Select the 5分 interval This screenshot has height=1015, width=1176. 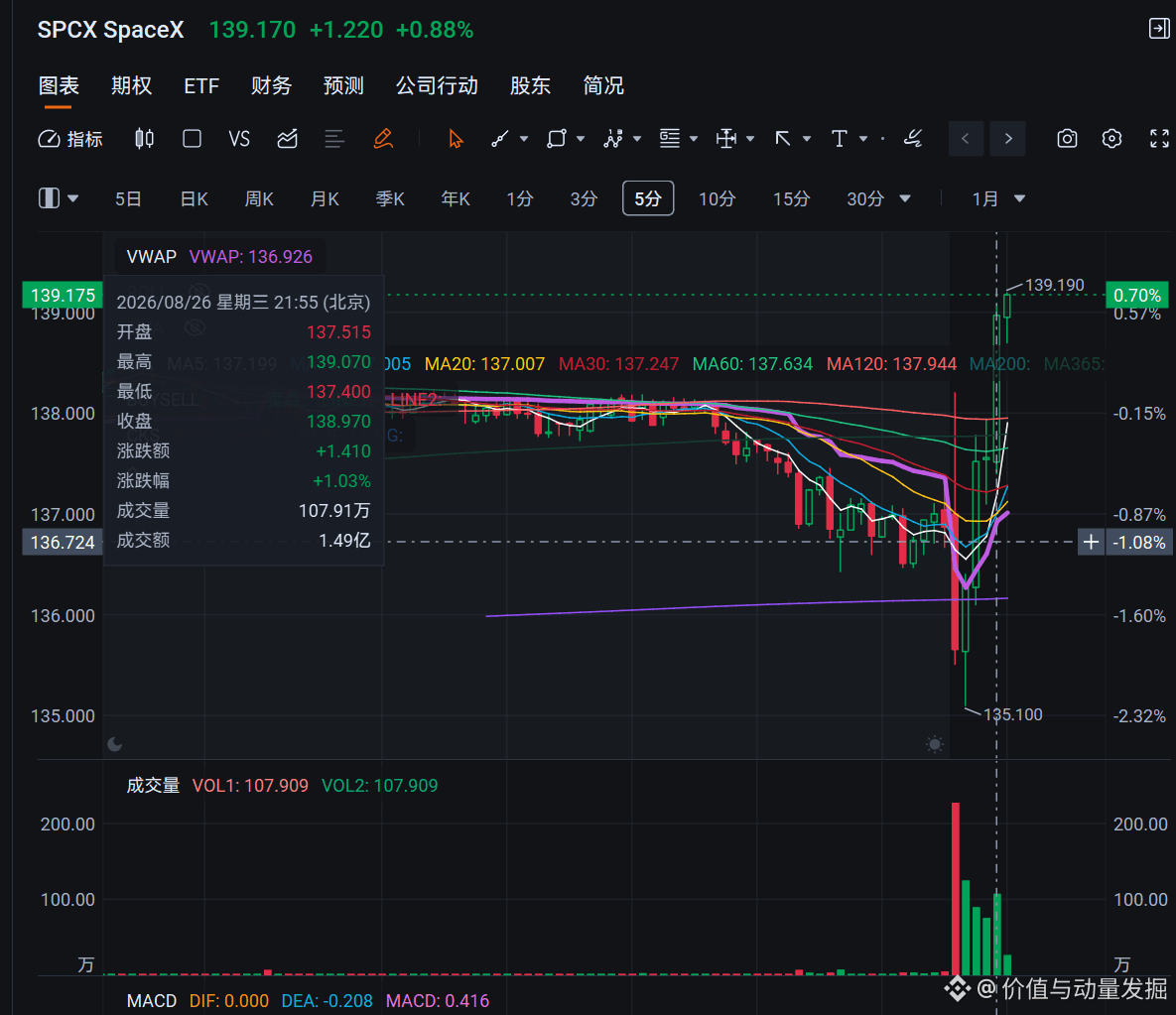[648, 198]
